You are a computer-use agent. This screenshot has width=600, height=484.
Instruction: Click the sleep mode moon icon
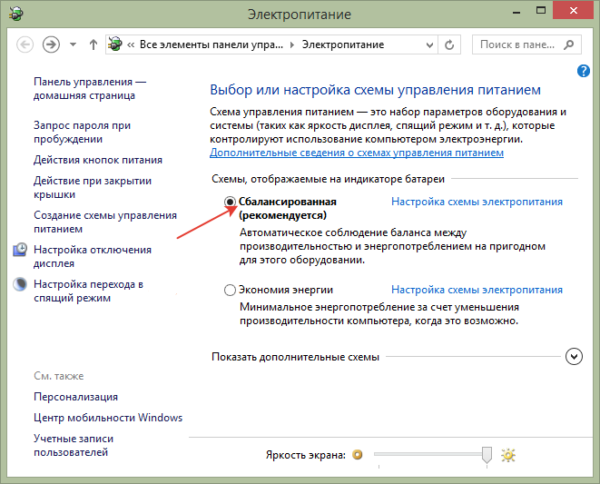tap(20, 284)
